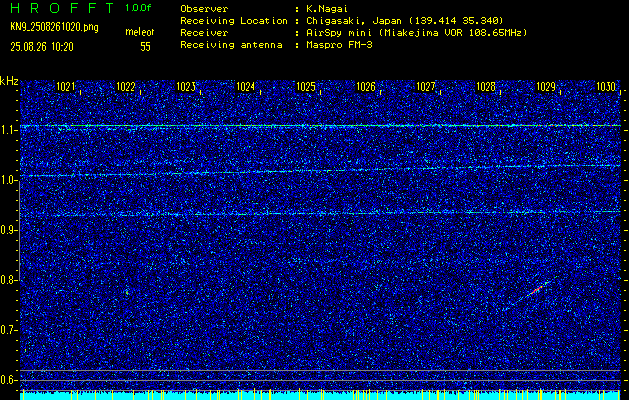Click the small echo spot below 1022
Screen dimensions: 629x400
pyautogui.click(x=127, y=293)
